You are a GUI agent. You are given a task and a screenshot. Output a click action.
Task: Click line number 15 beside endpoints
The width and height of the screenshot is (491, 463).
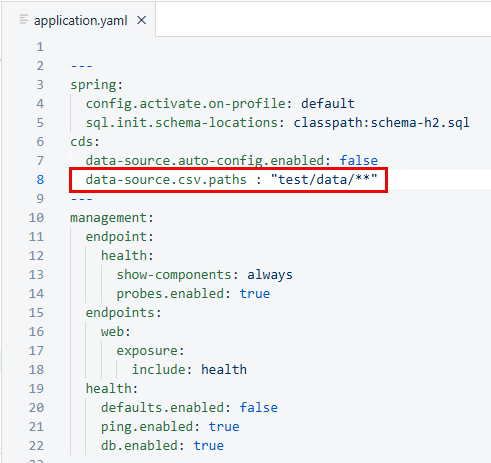(x=36, y=313)
